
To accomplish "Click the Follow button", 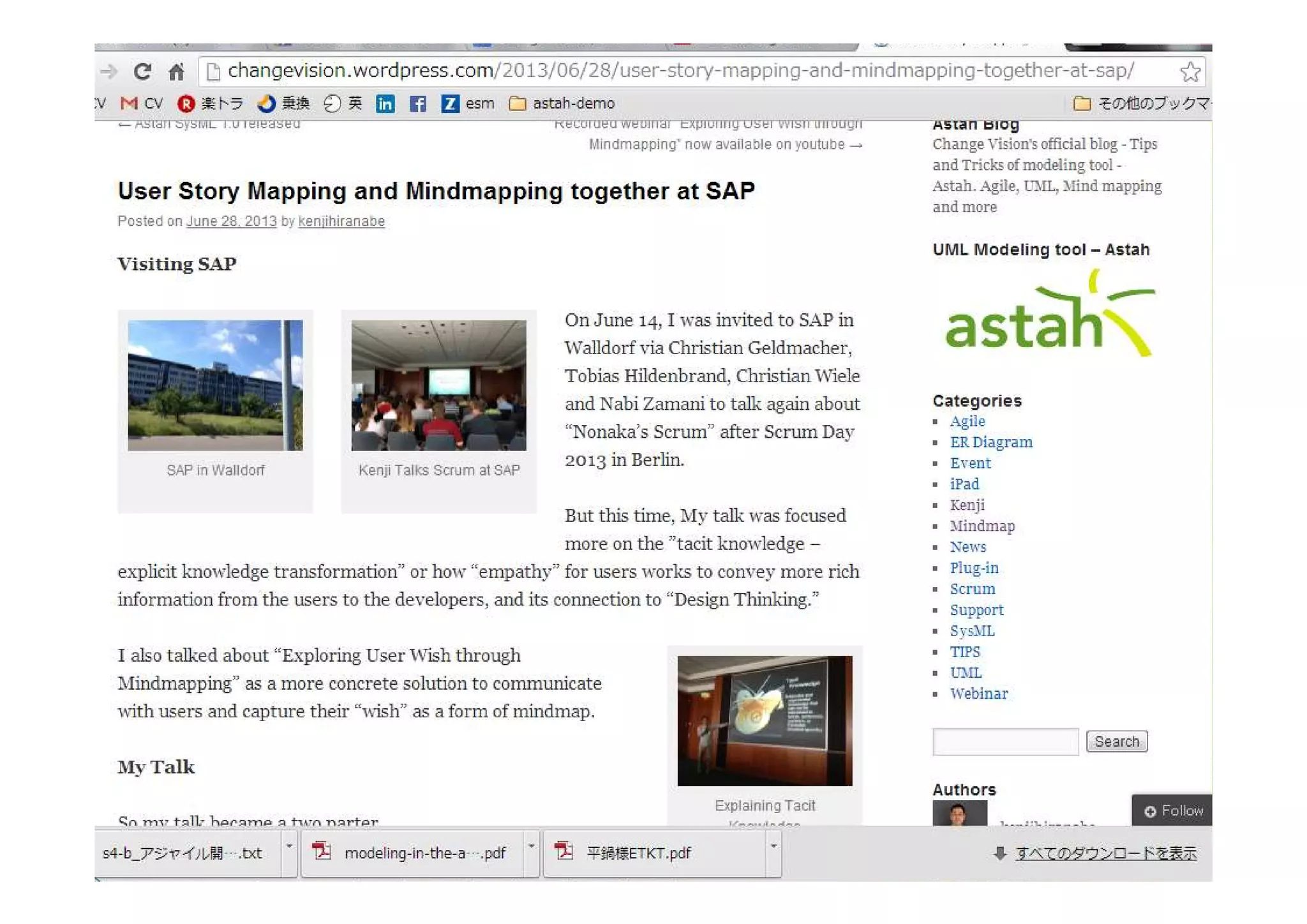I will (x=1173, y=810).
